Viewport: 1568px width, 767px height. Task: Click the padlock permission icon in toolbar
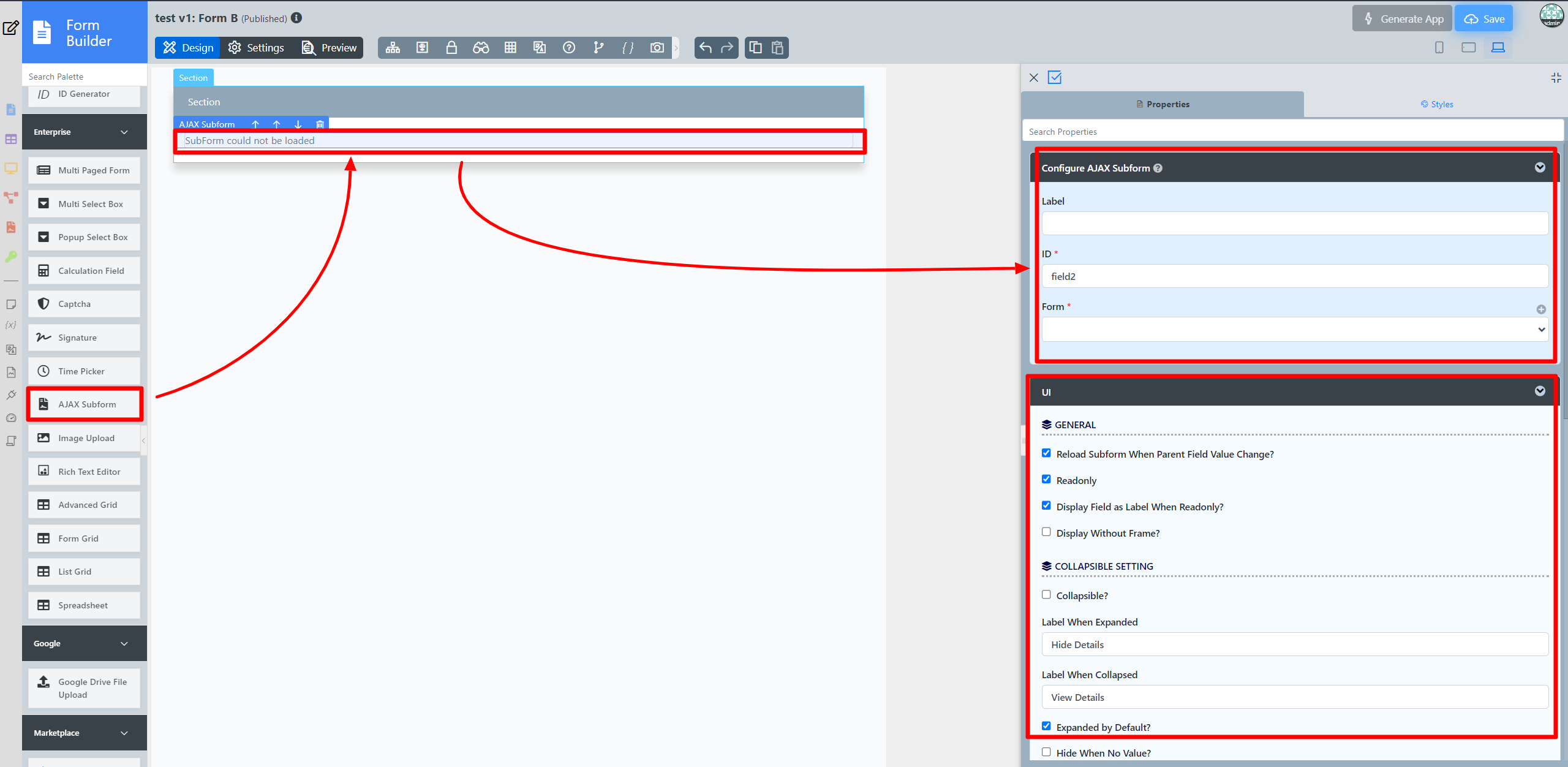451,48
